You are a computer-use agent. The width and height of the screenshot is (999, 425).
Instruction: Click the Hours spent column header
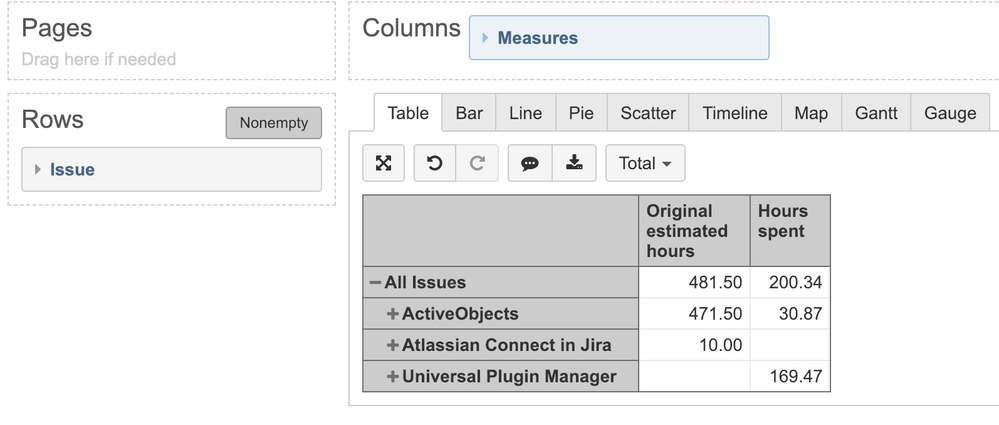(x=790, y=231)
